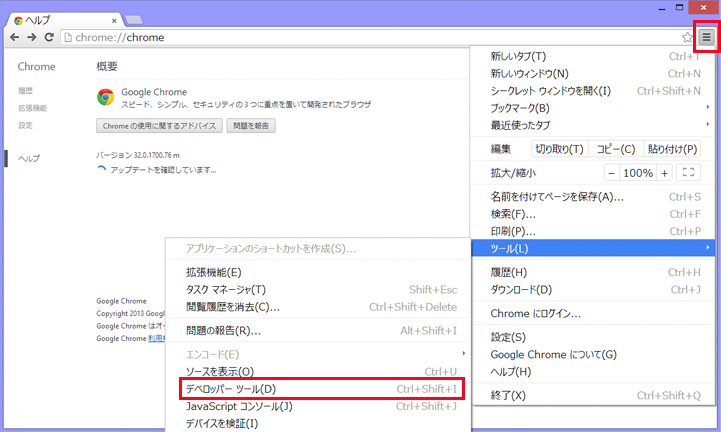Toggle fullscreen mode icon in zoom row
Viewport: 721px width, 432px height.
pyautogui.click(x=688, y=173)
